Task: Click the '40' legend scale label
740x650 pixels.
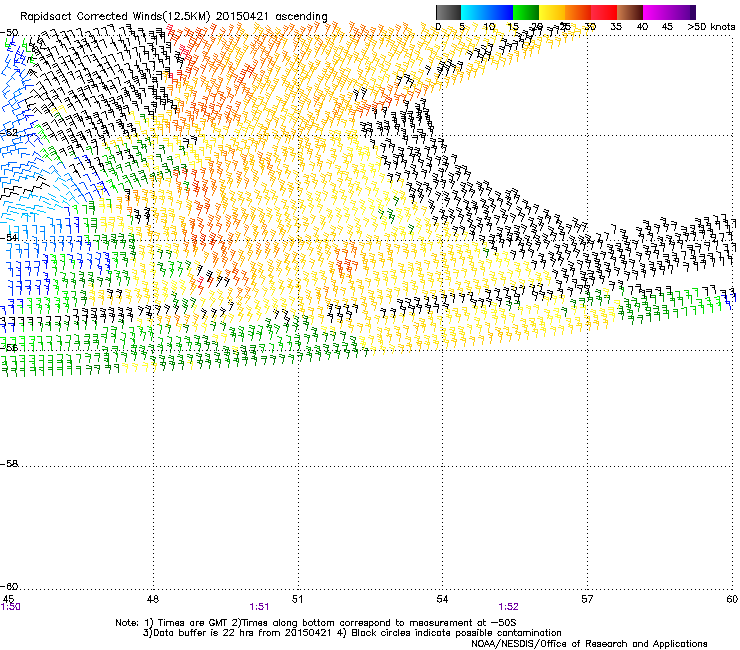Action: click(x=642, y=26)
